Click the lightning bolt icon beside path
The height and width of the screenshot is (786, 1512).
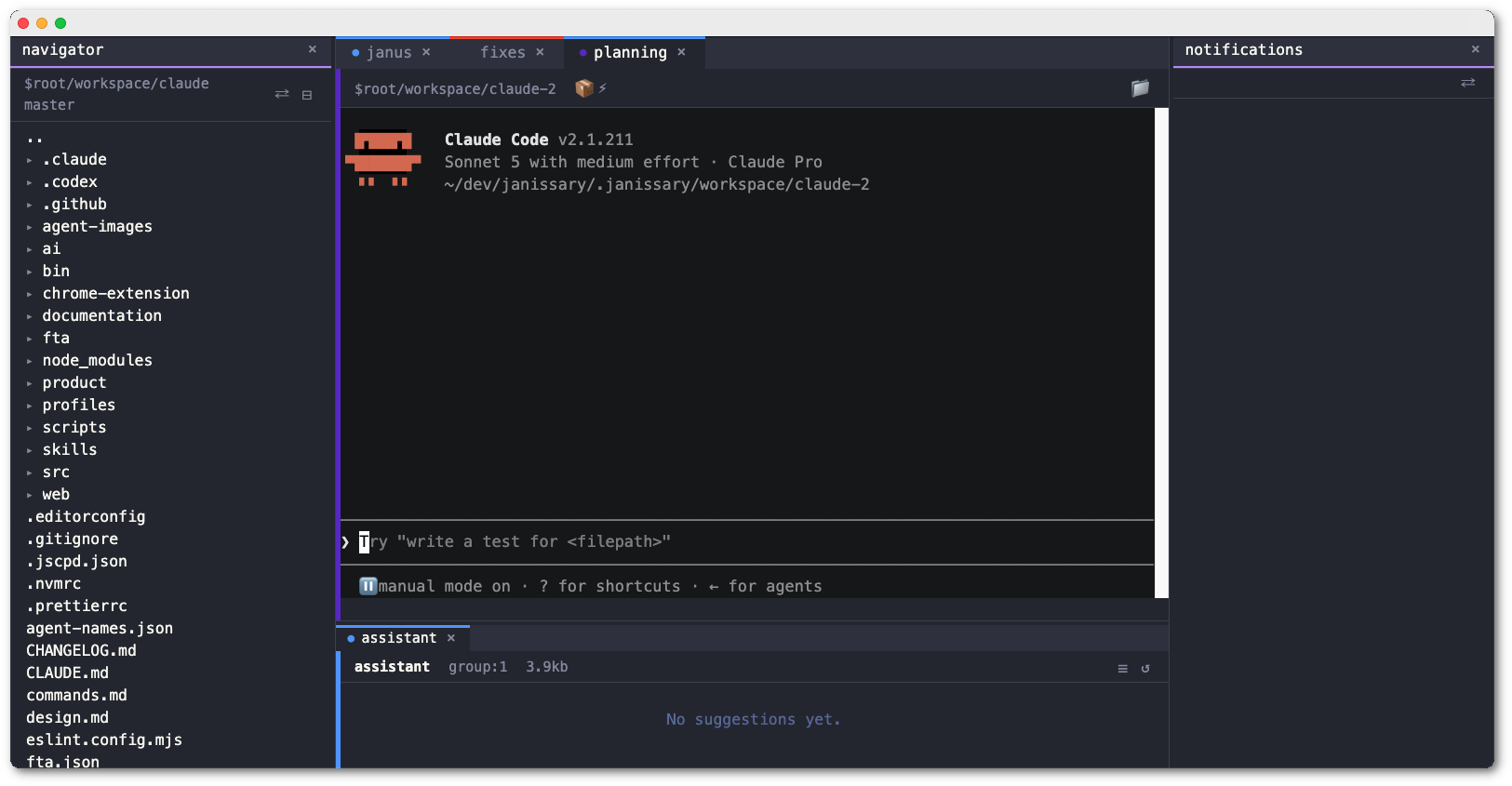pyautogui.click(x=603, y=88)
